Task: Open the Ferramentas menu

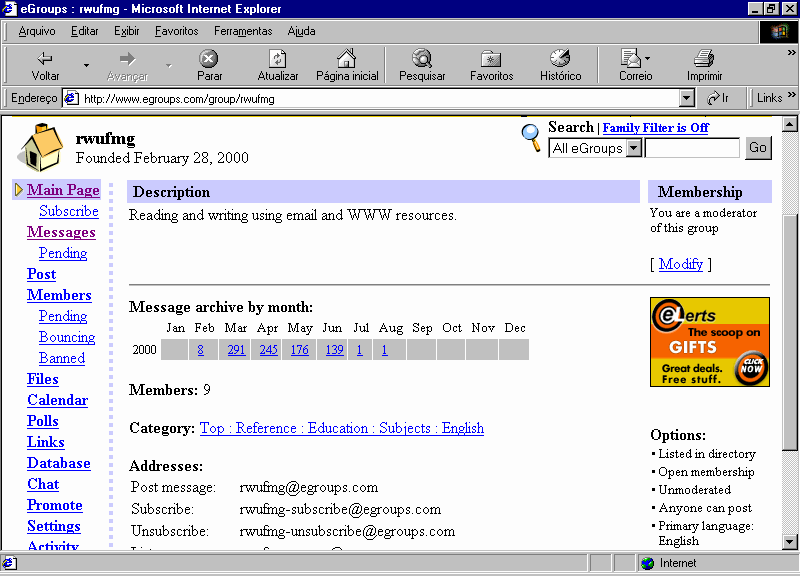Action: tap(243, 31)
